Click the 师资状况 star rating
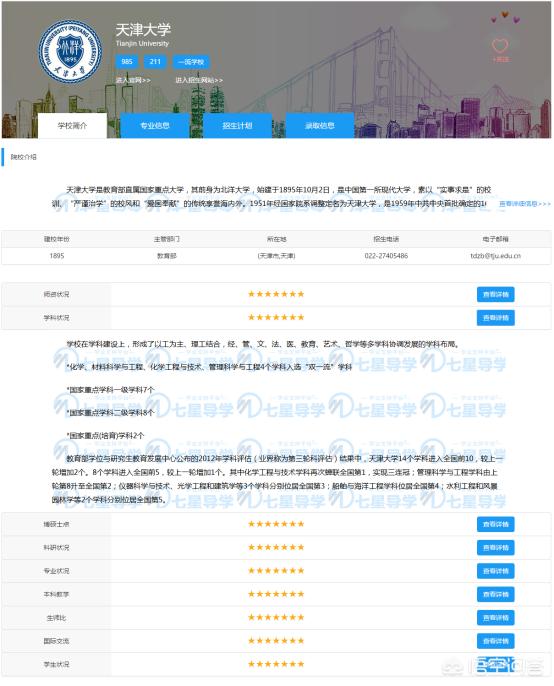The image size is (554, 686). (x=276, y=294)
